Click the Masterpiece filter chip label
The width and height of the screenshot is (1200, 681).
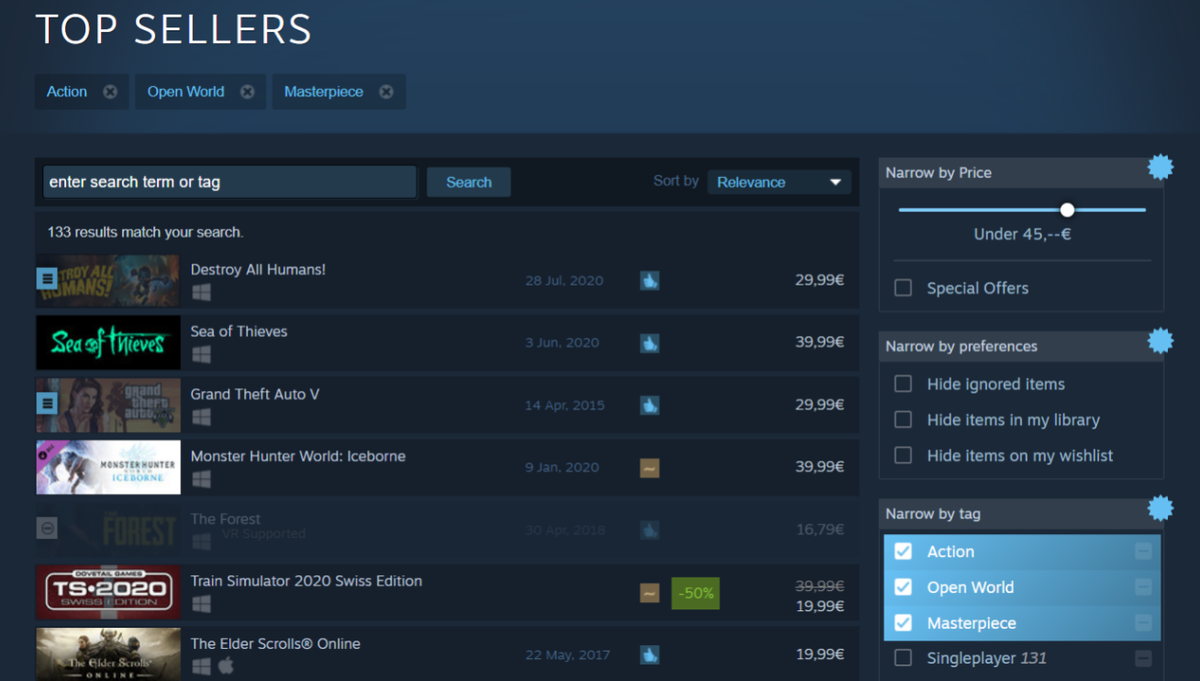coord(324,92)
